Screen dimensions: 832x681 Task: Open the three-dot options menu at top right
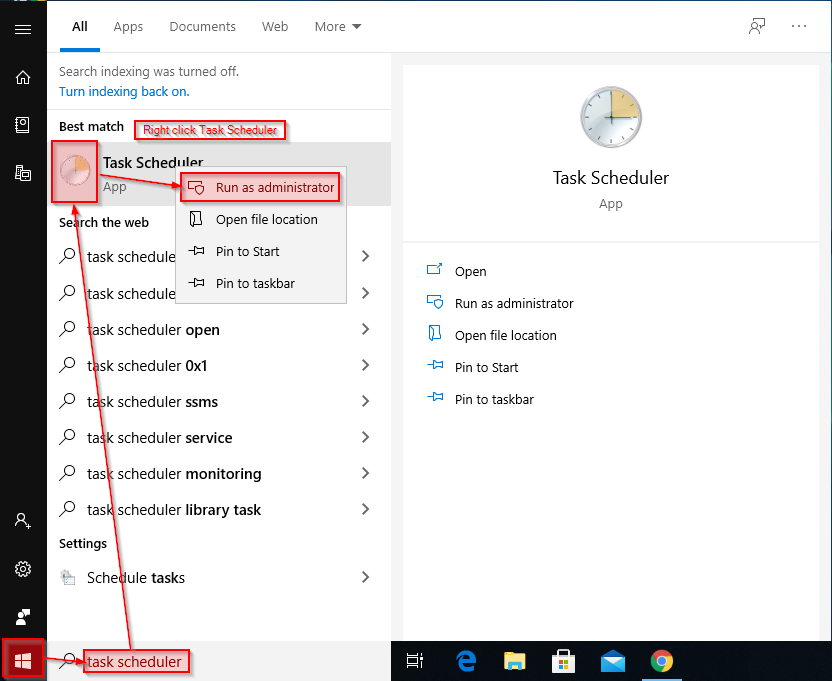[798, 27]
